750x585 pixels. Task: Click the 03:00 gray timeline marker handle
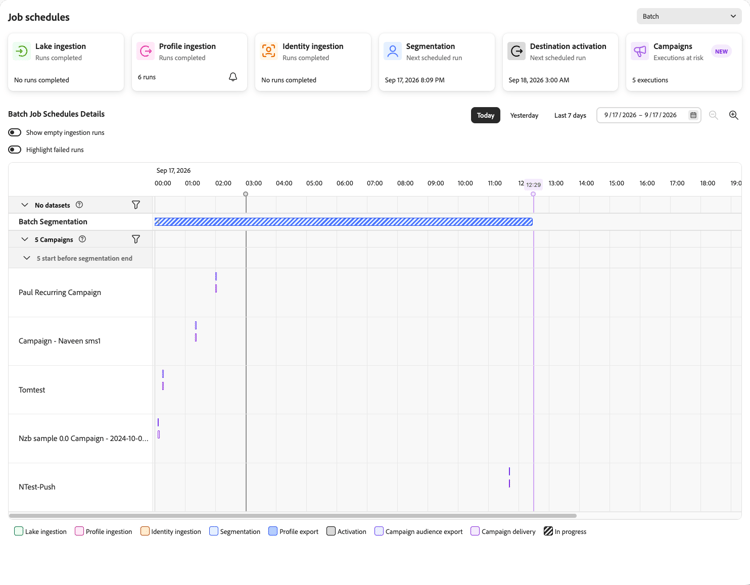245,194
